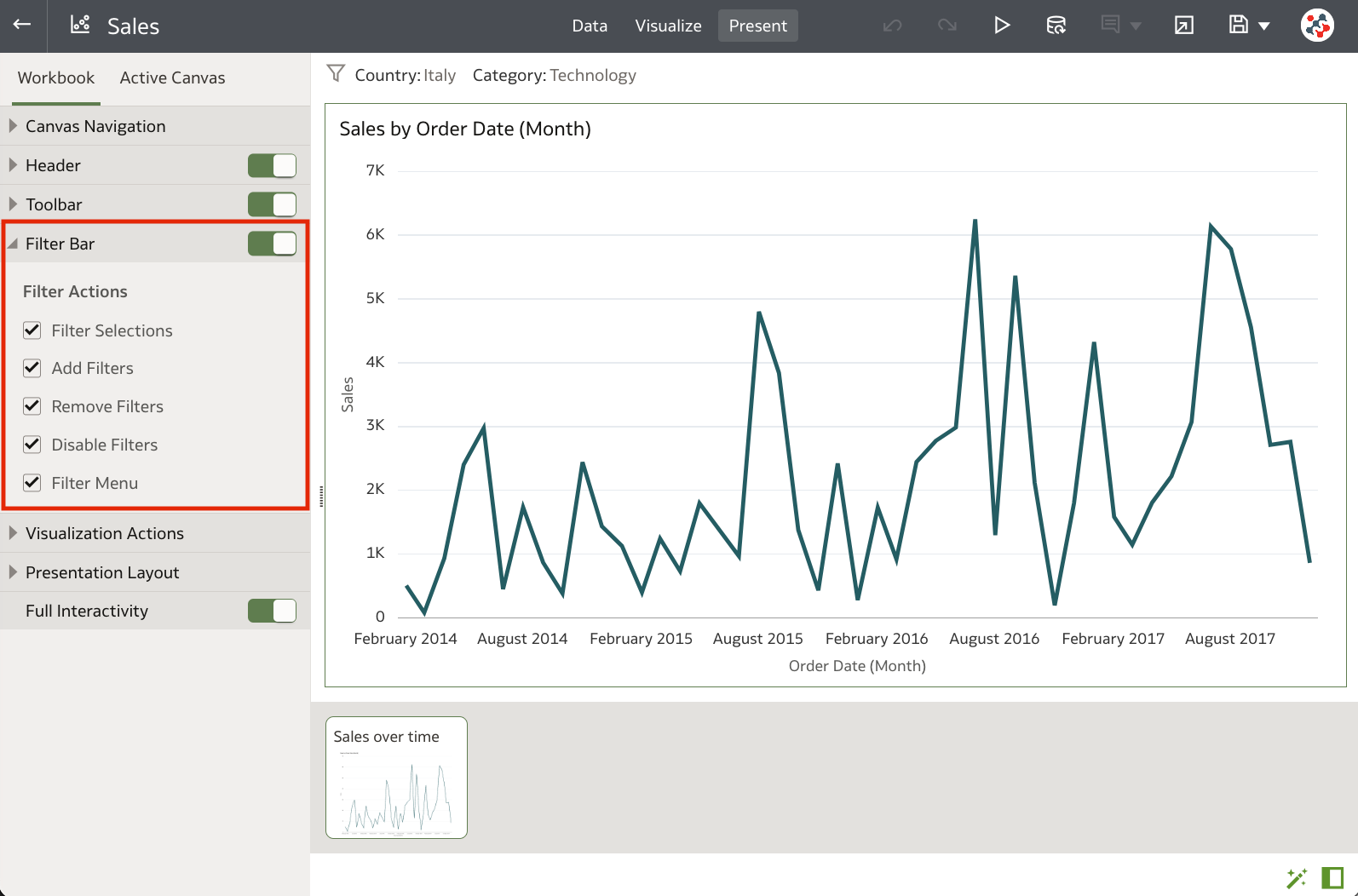The width and height of the screenshot is (1358, 896).
Task: Turn off the Filter Bar switch
Action: click(x=272, y=244)
